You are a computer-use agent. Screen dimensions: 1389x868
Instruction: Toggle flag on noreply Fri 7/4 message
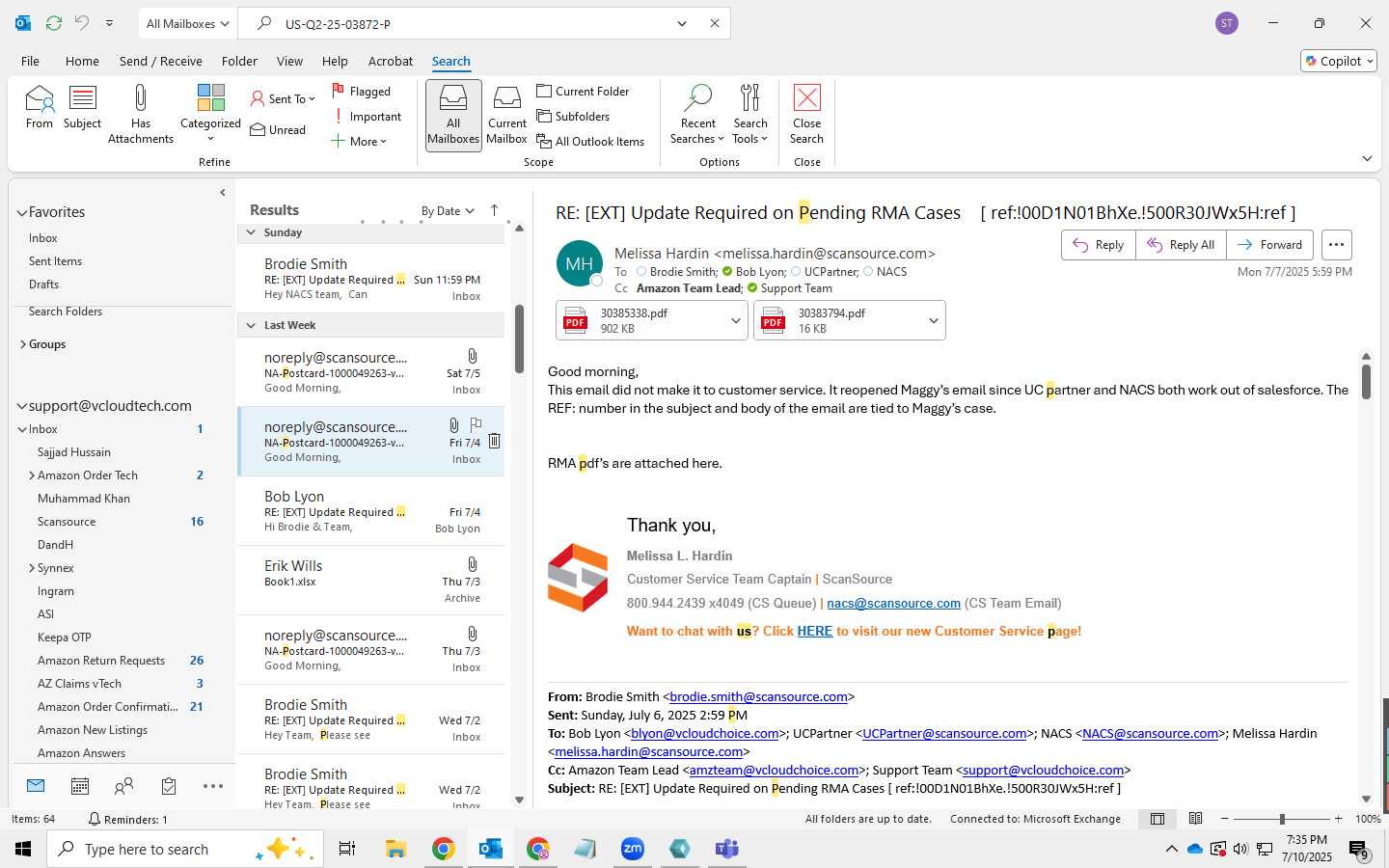[476, 424]
